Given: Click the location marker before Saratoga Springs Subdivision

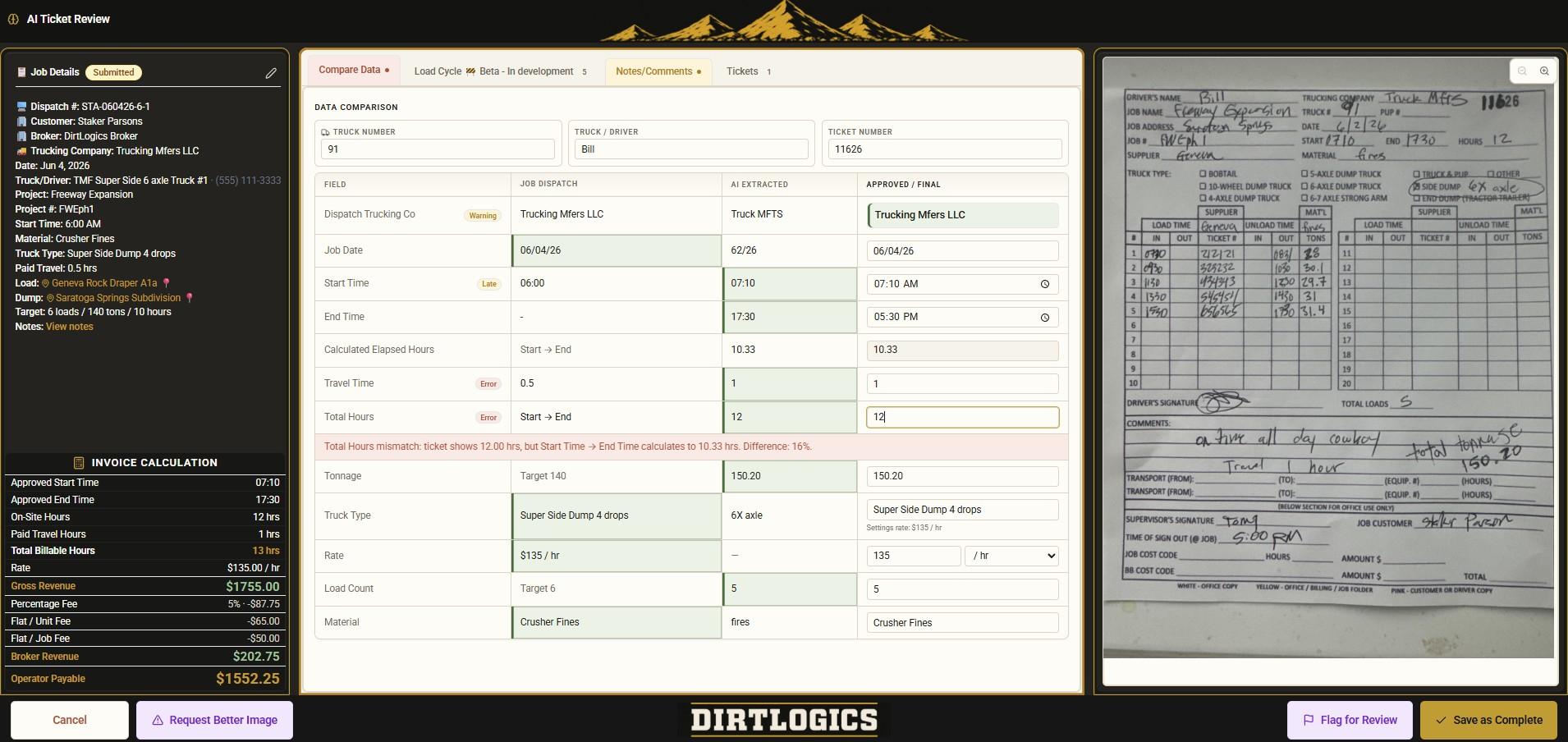Looking at the screenshot, I should click(x=50, y=298).
